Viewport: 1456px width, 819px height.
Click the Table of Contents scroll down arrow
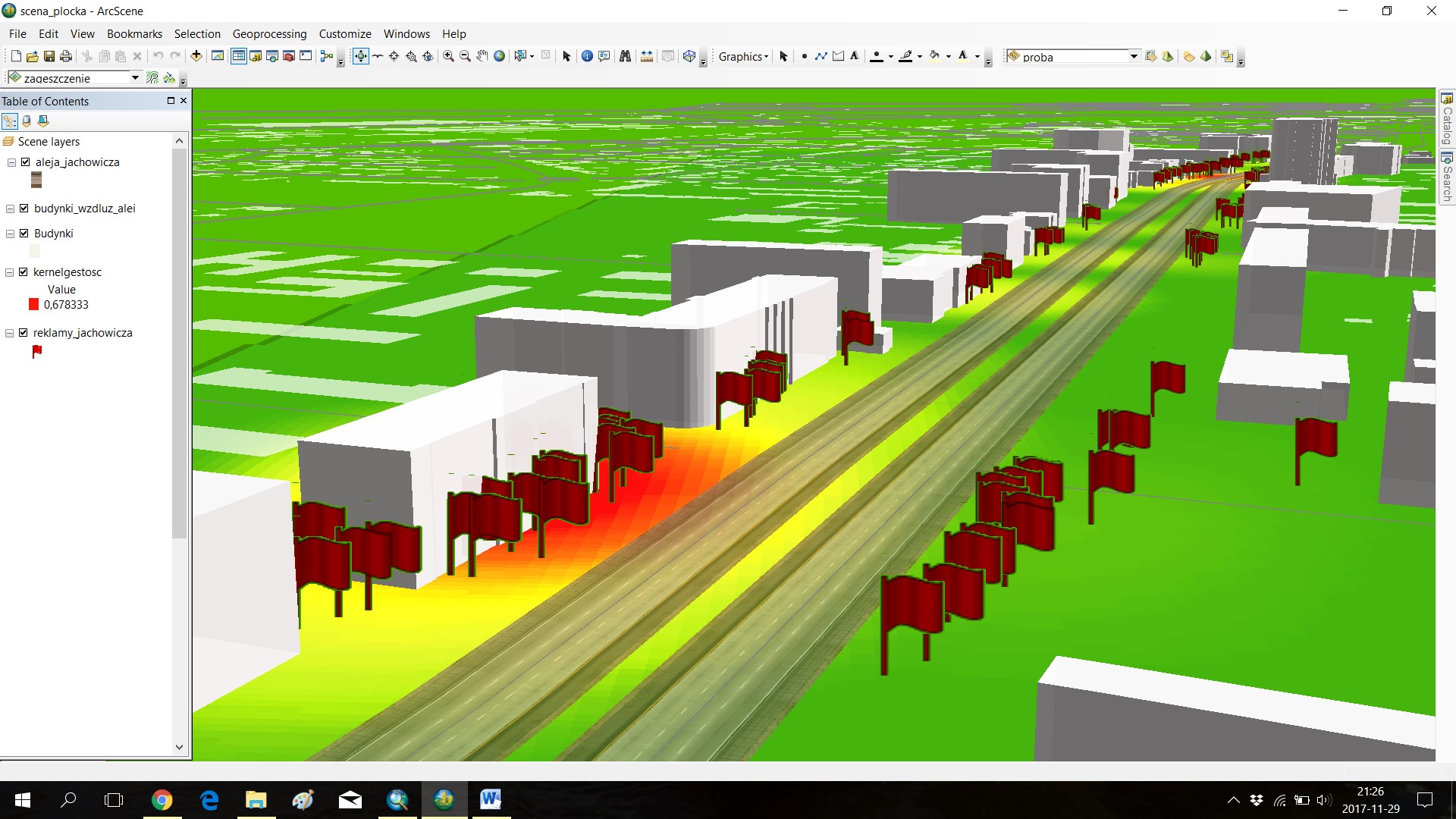point(179,747)
